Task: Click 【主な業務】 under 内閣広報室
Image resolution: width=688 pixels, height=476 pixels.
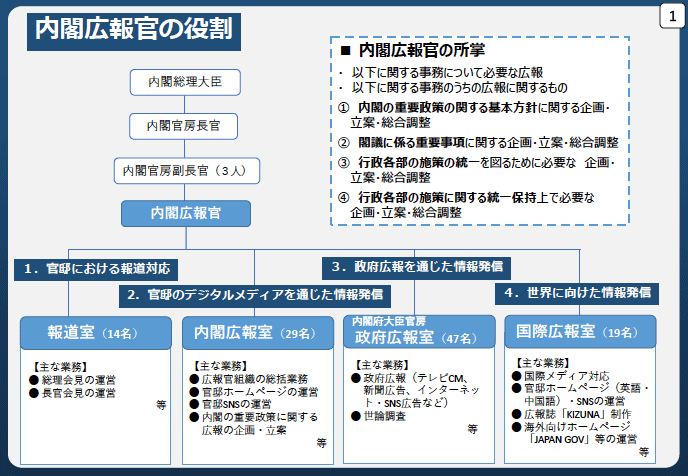Action: [x=221, y=366]
